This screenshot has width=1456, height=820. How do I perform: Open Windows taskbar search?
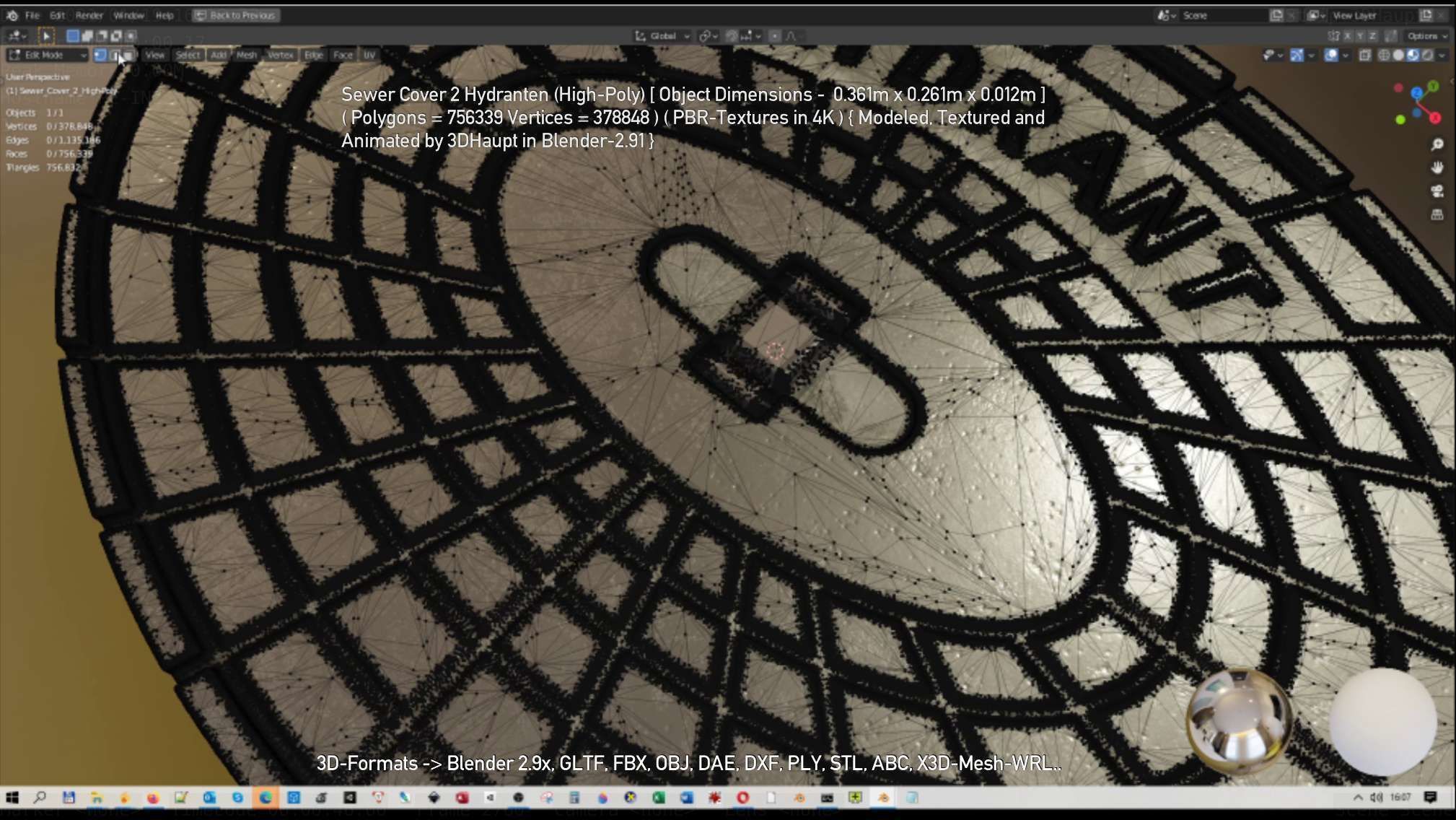[40, 797]
